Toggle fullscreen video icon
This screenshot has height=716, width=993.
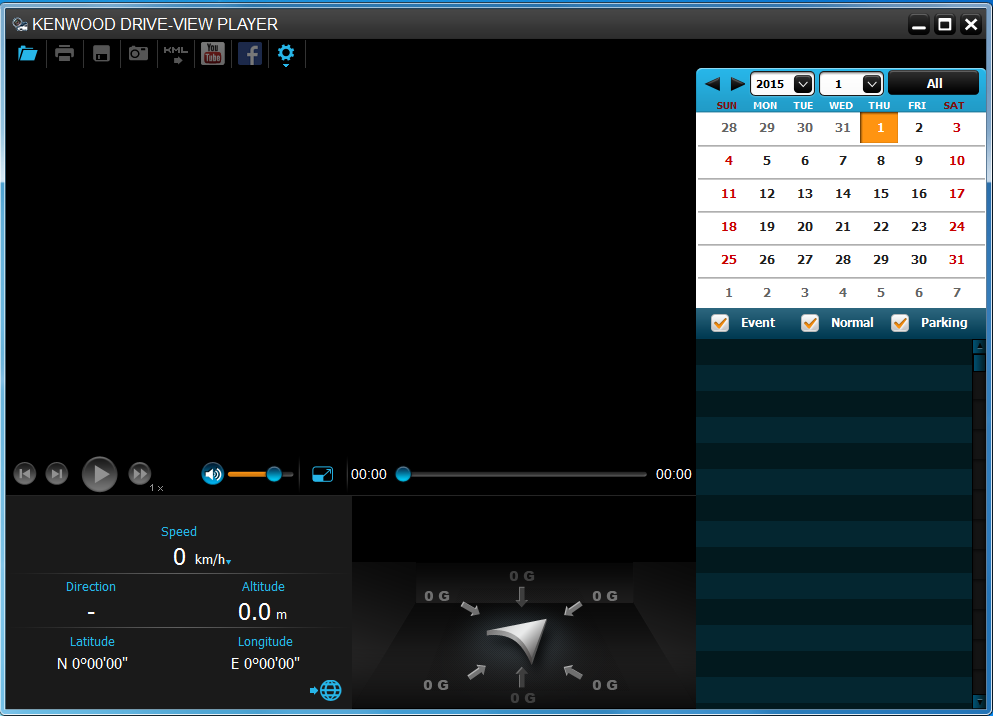pos(322,474)
